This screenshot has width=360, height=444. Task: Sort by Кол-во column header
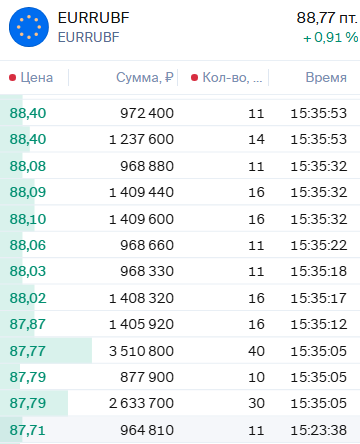click(x=232, y=78)
